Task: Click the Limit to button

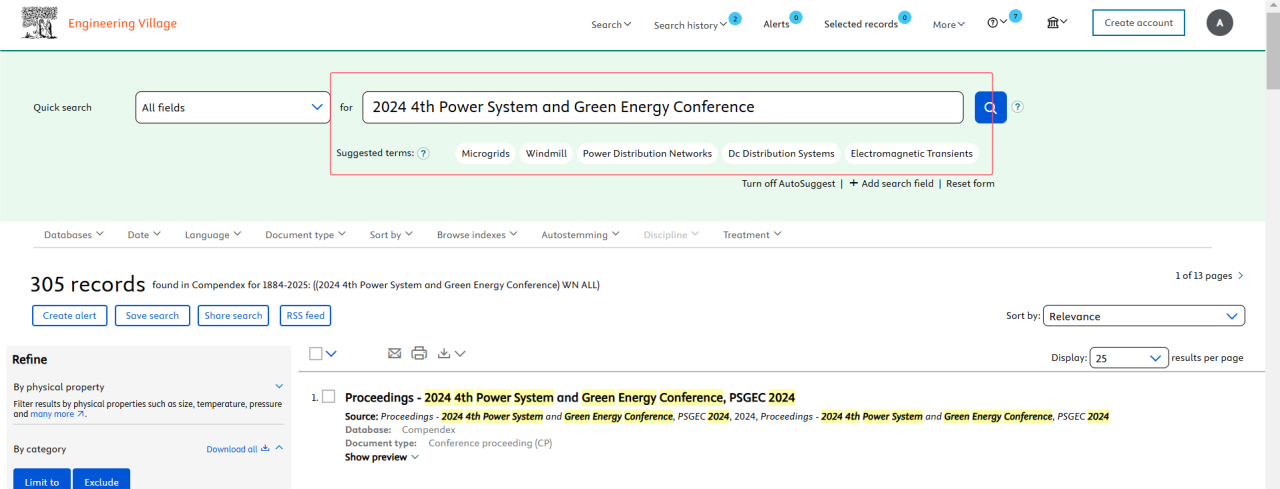Action: (x=42, y=480)
